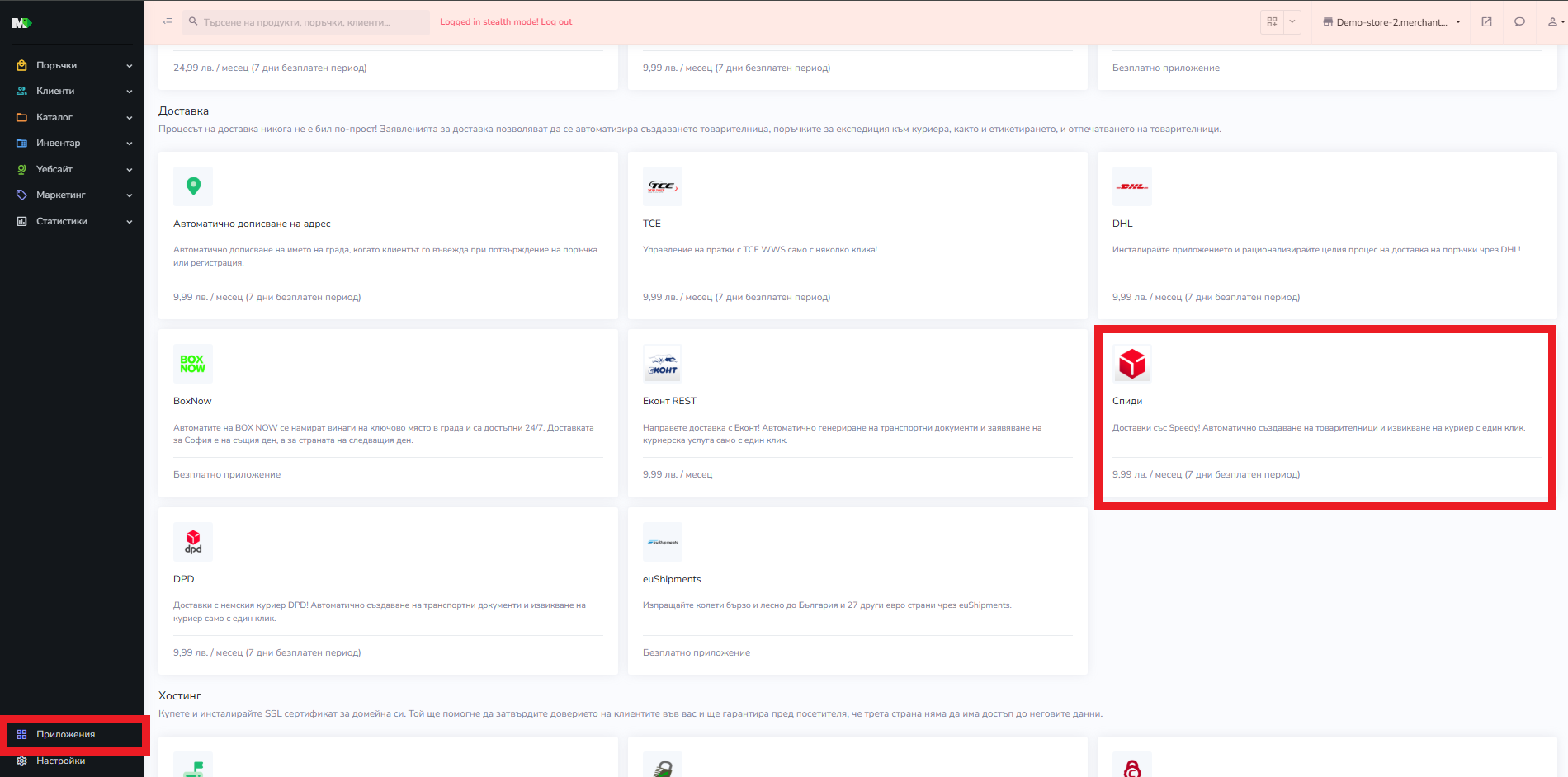Open the chat bubble in the top bar
The width and height of the screenshot is (1568, 777).
click(x=1519, y=21)
